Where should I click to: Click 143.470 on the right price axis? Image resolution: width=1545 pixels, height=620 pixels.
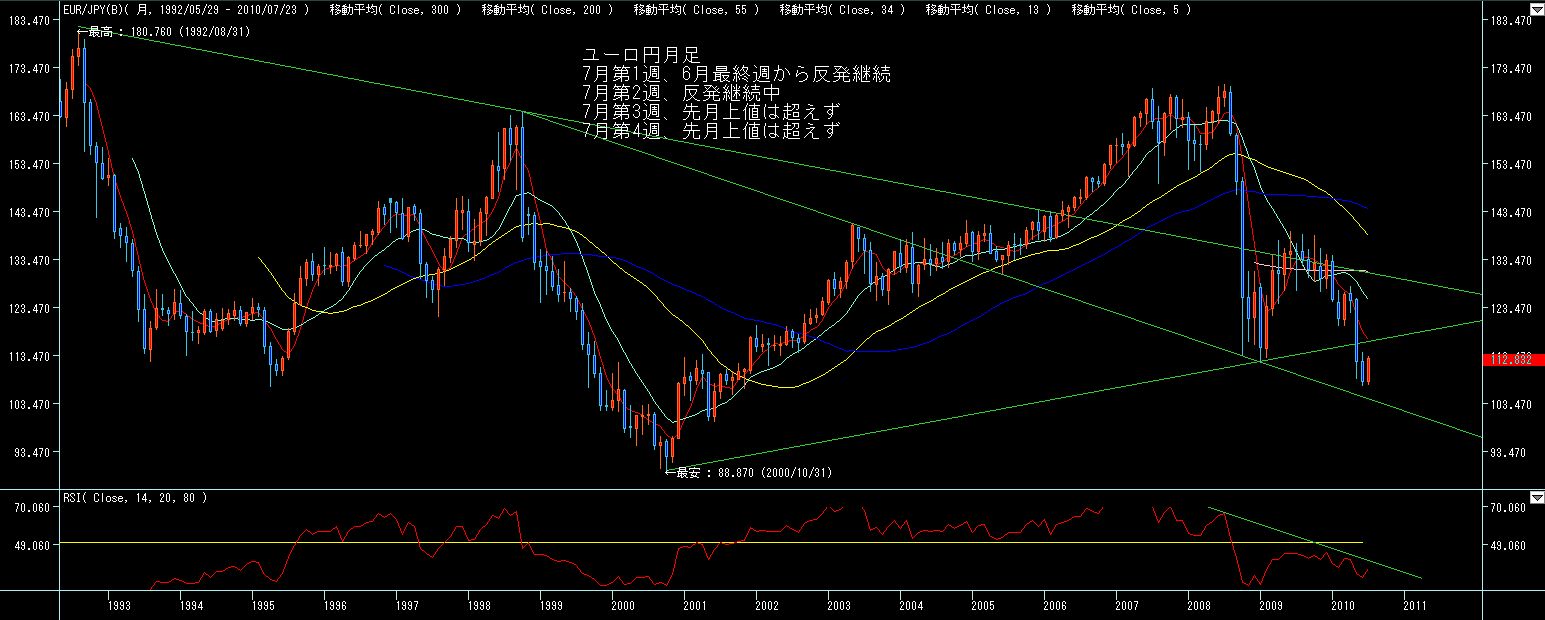(x=1511, y=213)
